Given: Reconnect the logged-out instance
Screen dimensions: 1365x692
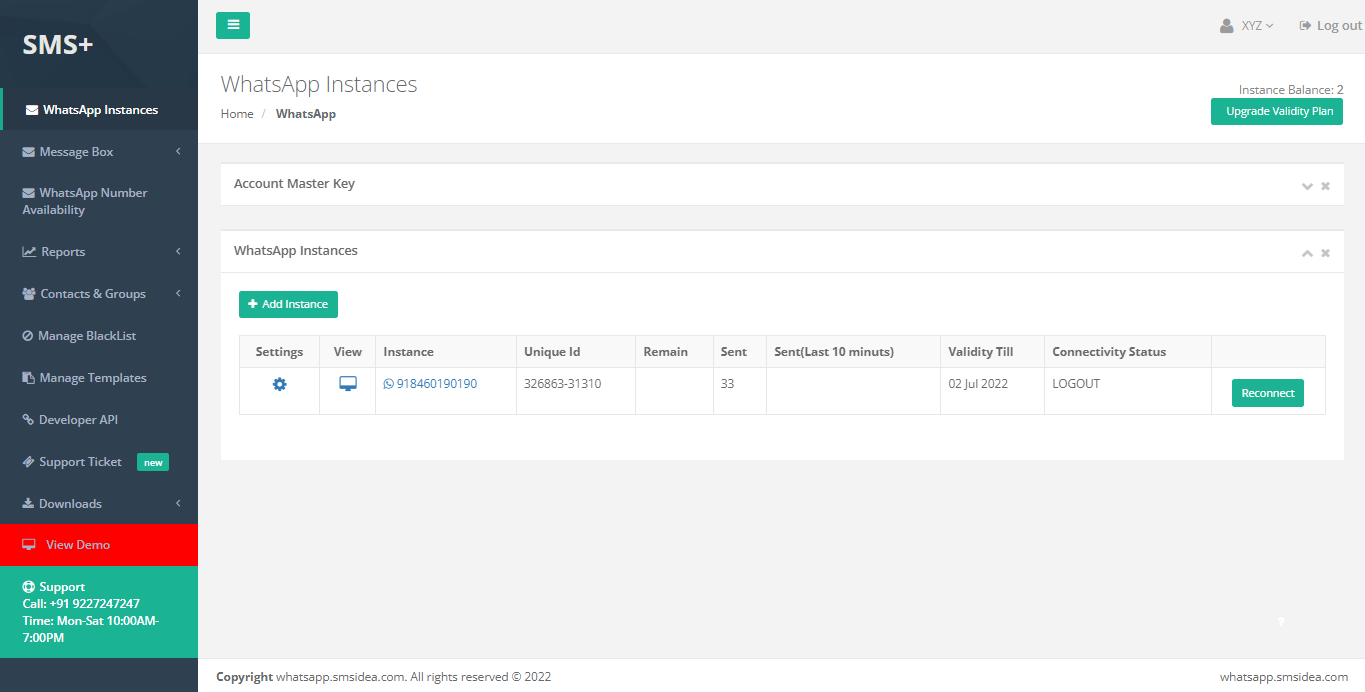Looking at the screenshot, I should click(x=1267, y=393).
